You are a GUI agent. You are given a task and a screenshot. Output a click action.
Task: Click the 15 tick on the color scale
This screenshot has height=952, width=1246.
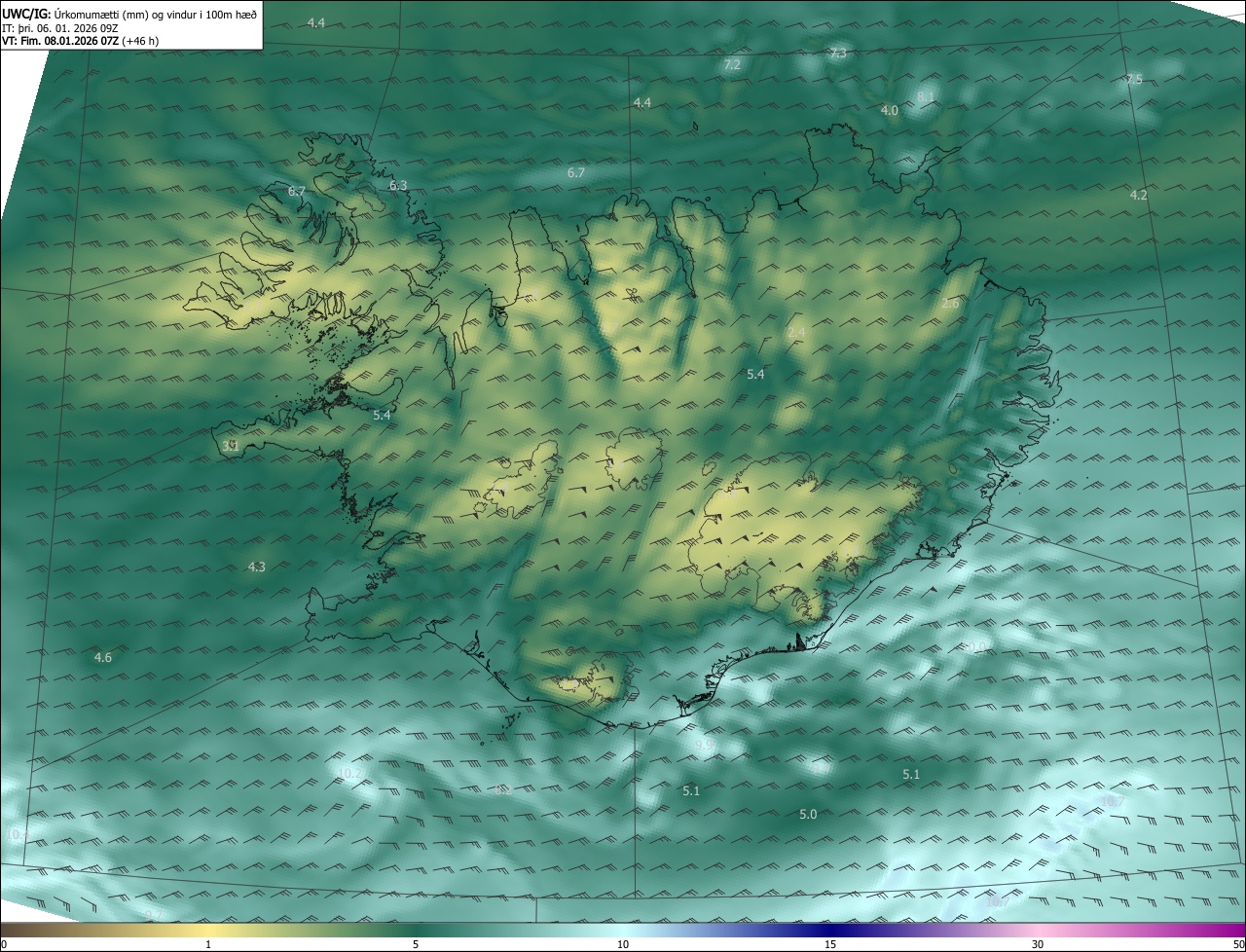(830, 945)
